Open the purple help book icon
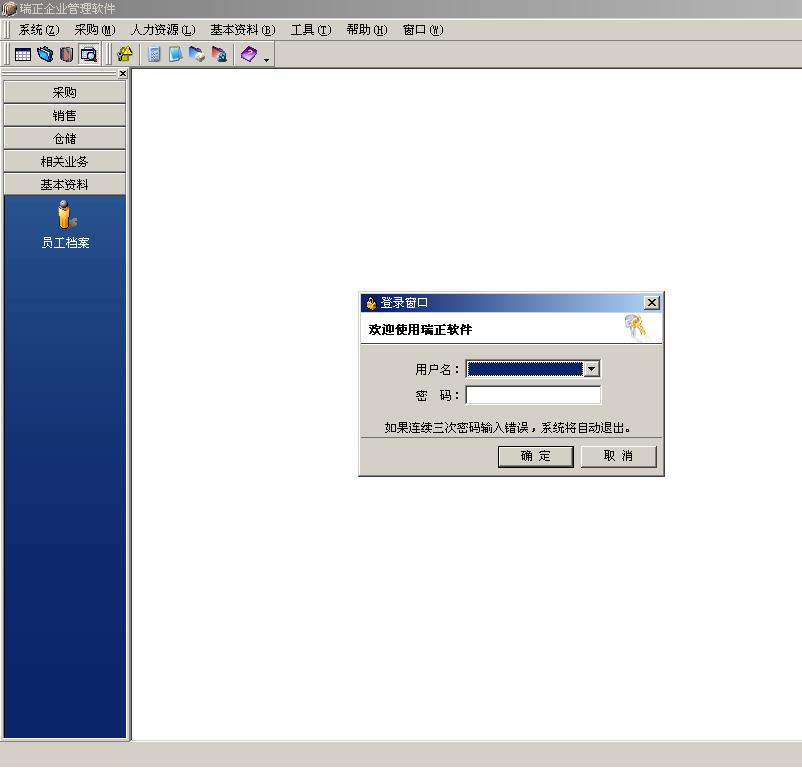 click(249, 54)
